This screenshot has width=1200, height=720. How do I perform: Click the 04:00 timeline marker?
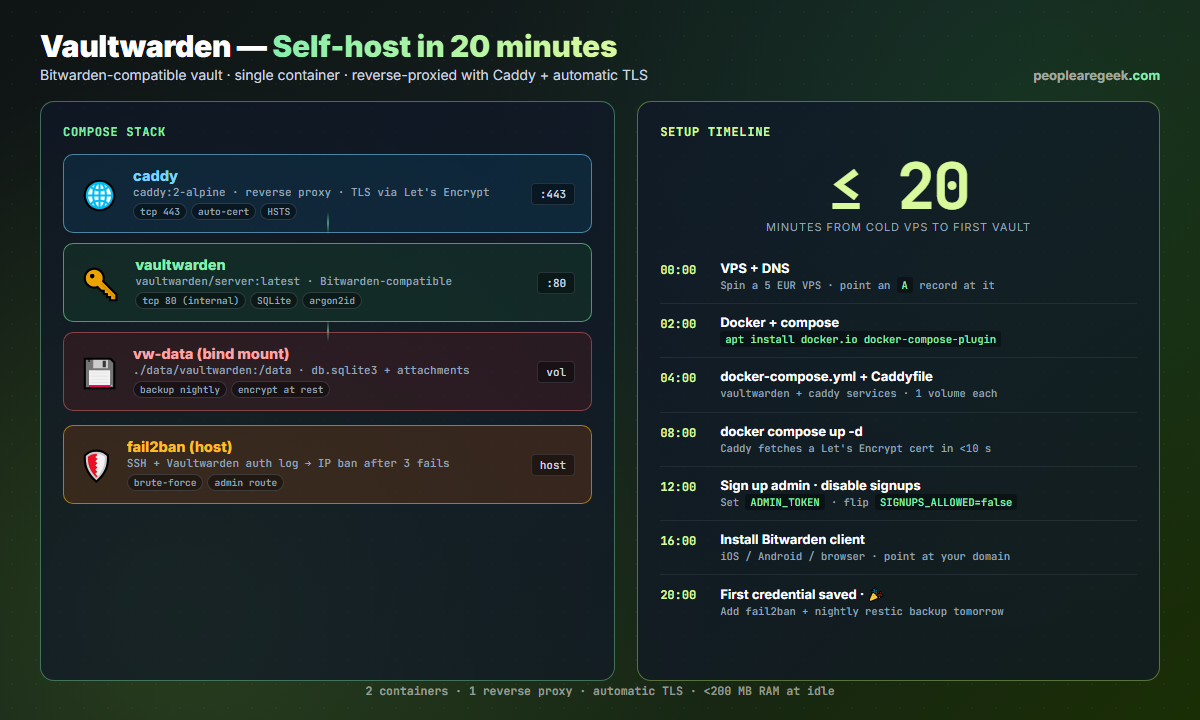(x=678, y=378)
